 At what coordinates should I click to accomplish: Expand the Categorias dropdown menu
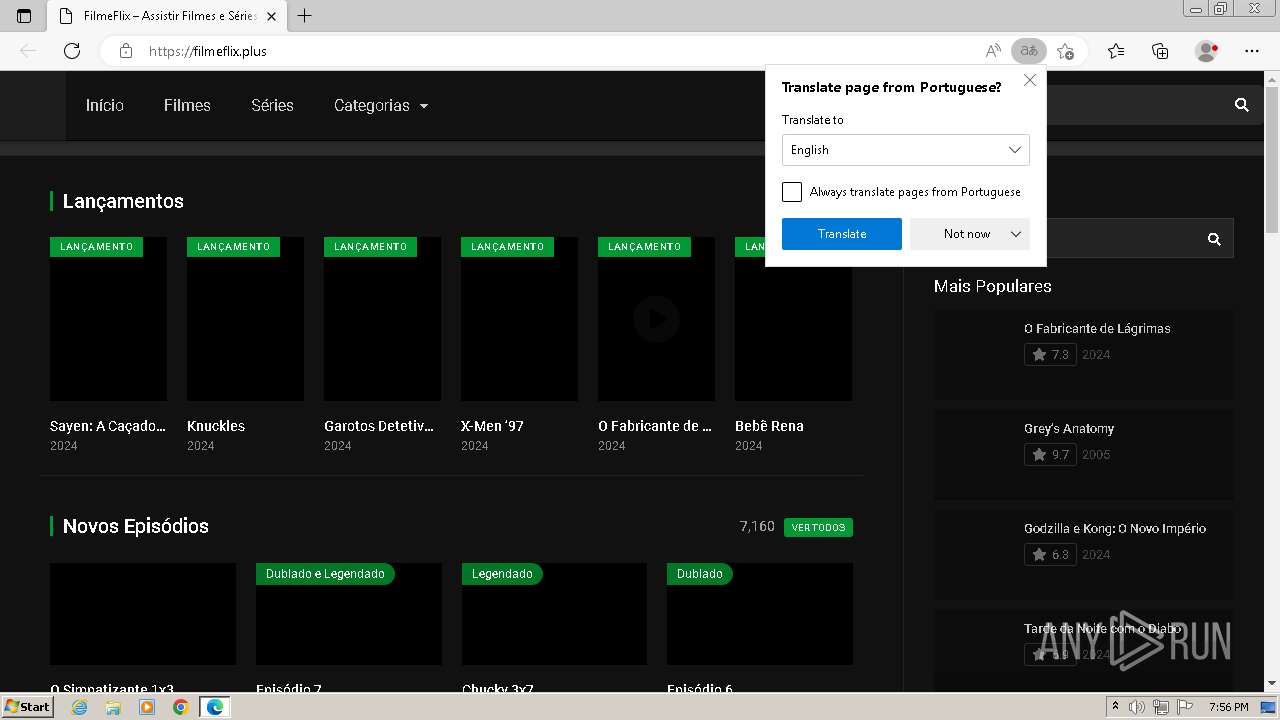coord(381,105)
